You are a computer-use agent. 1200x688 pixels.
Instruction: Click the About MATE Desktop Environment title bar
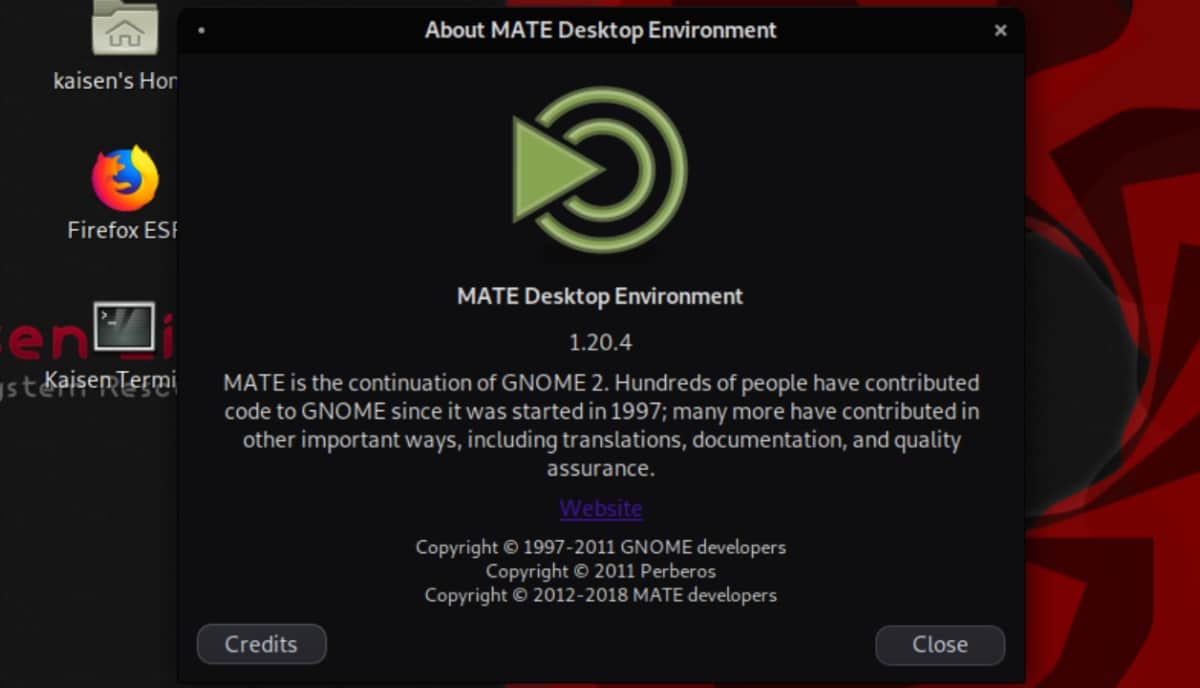tap(600, 31)
